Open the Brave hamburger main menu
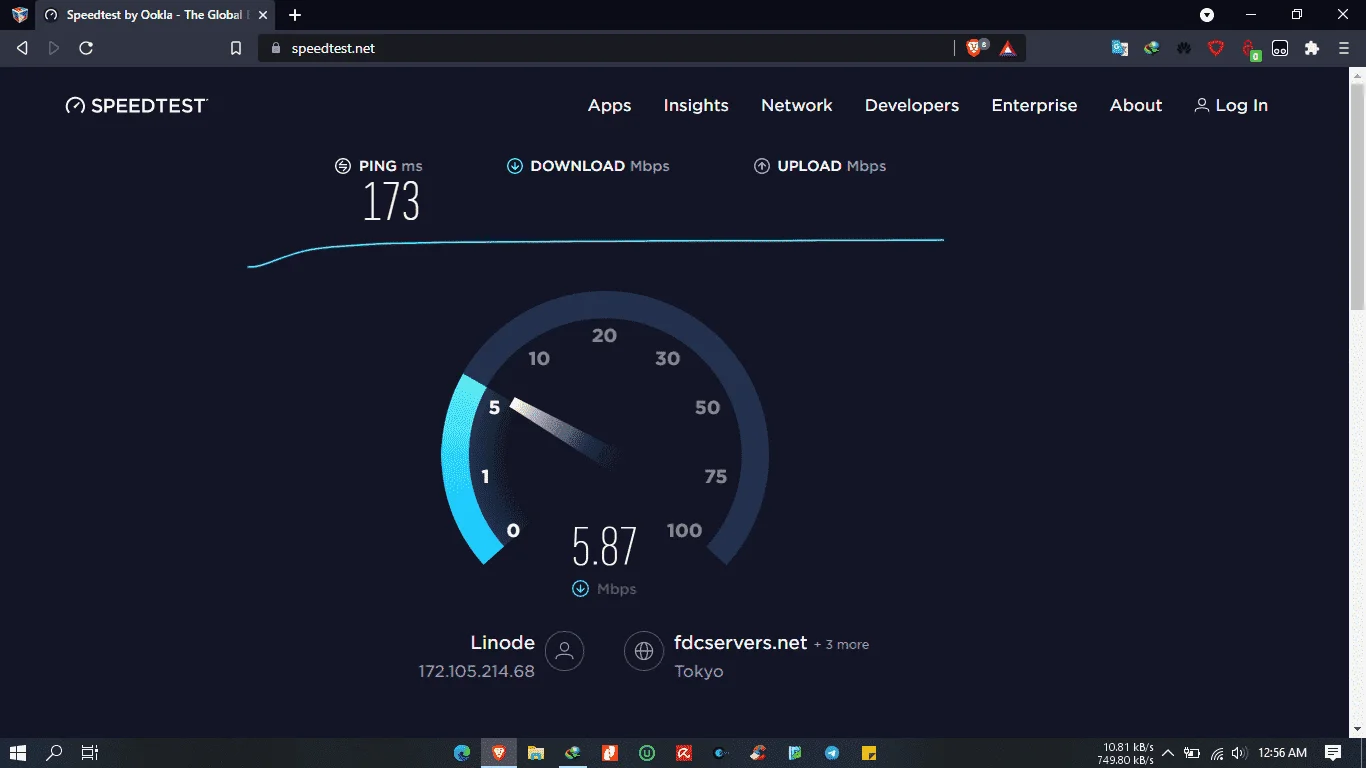The width and height of the screenshot is (1366, 768). (x=1344, y=48)
